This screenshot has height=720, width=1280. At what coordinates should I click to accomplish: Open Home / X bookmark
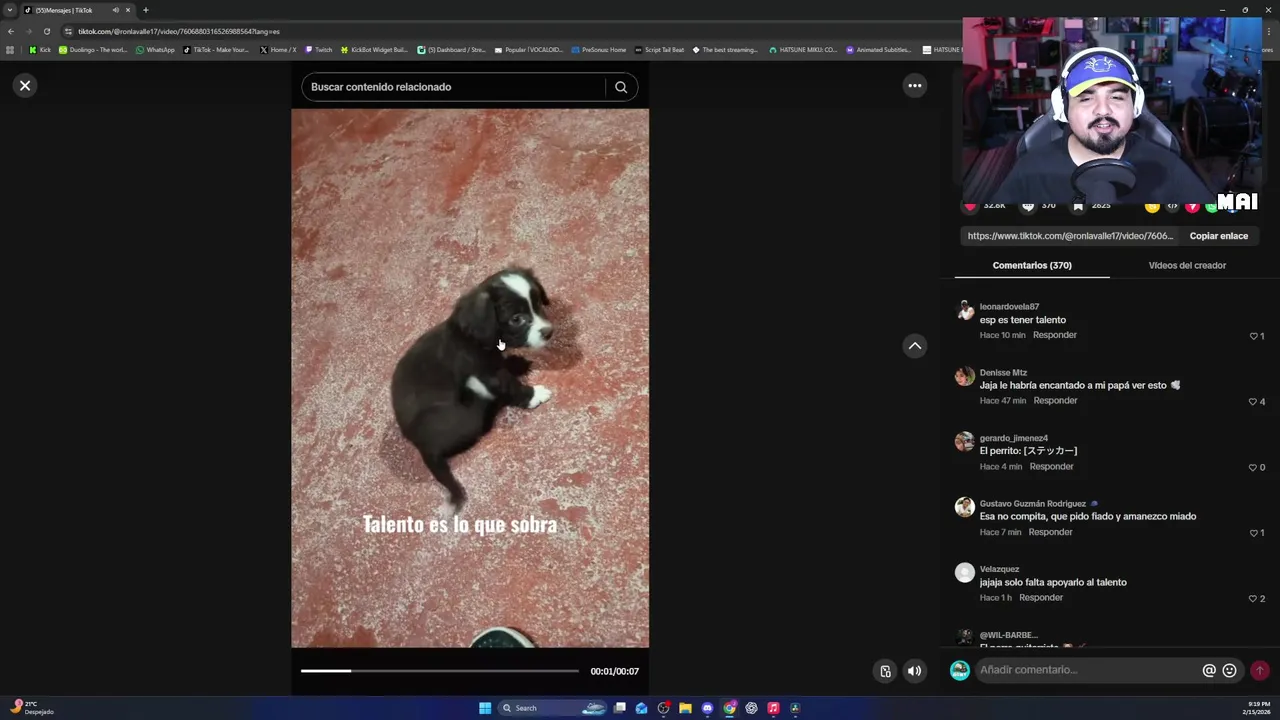tap(278, 50)
